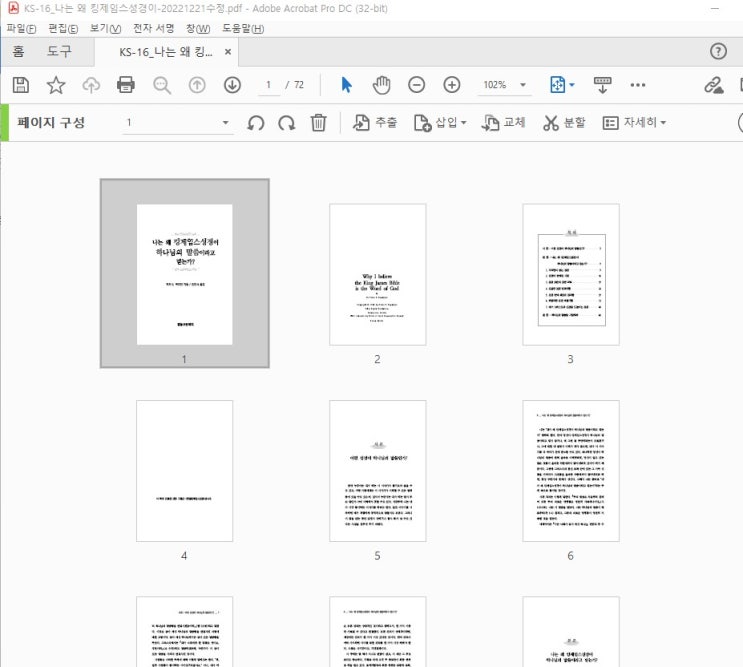Open the search text magnifier icon
The image size is (743, 667).
162,85
